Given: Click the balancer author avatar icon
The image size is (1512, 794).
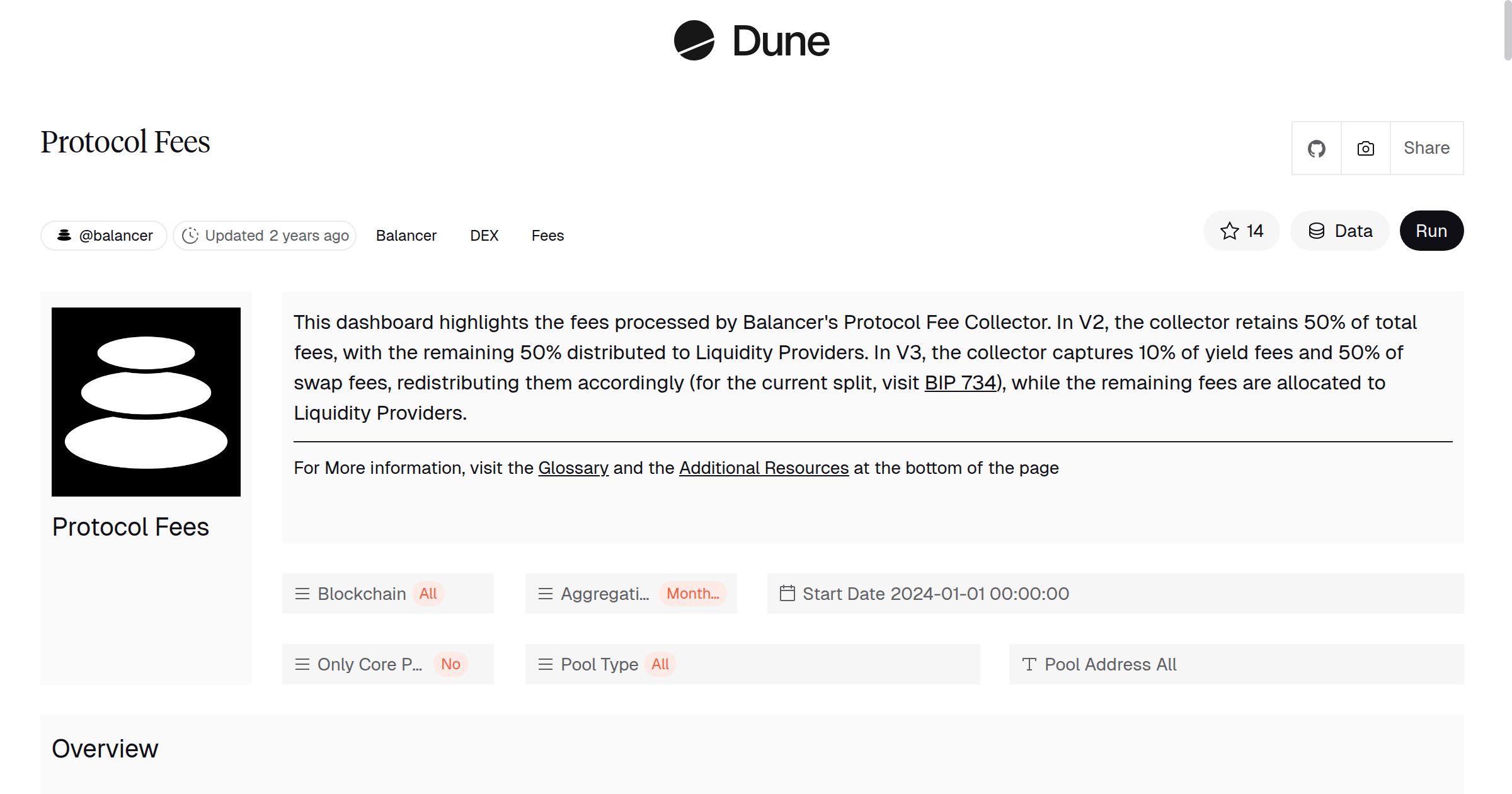Looking at the screenshot, I should [x=64, y=236].
